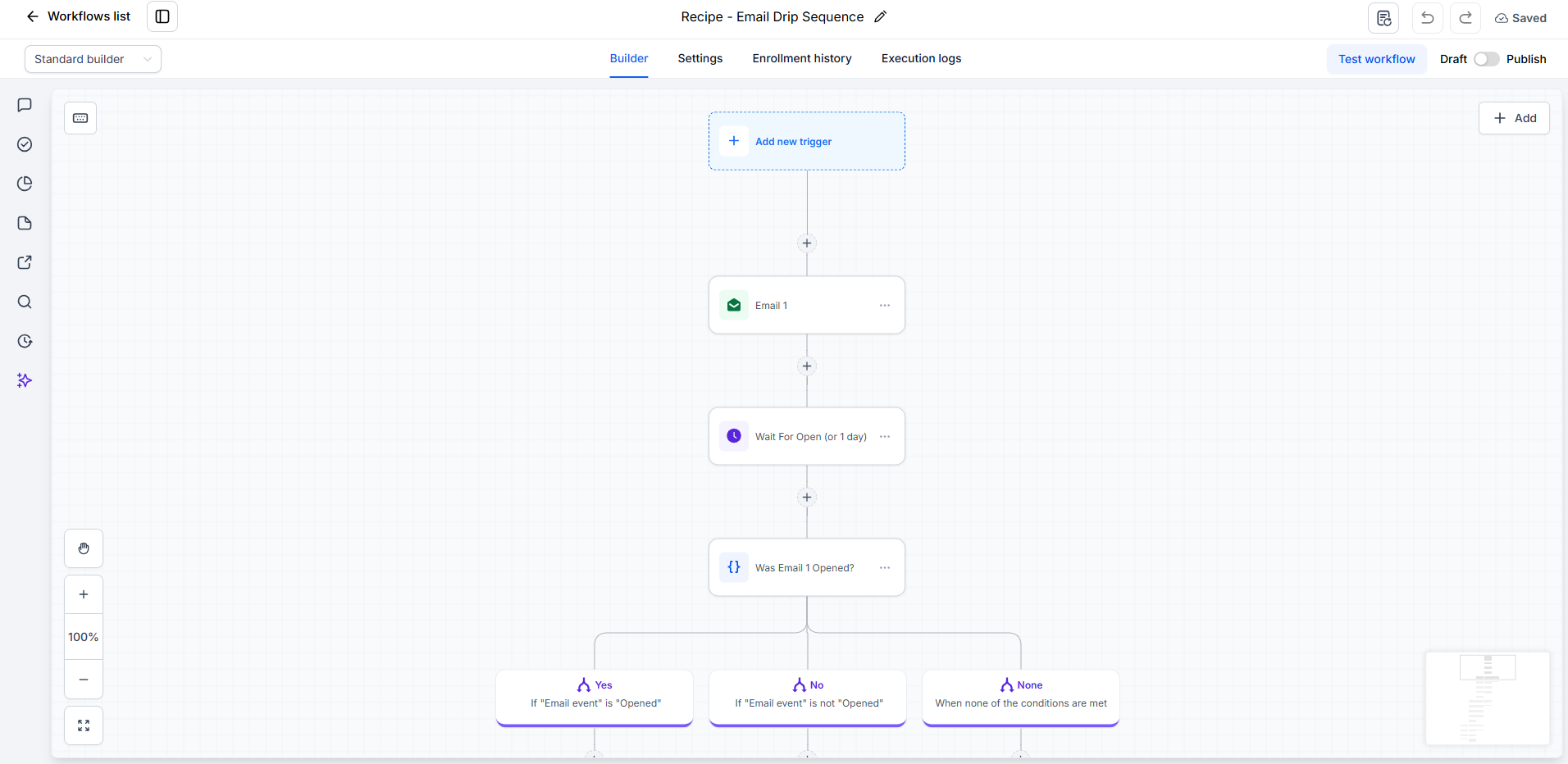Select the No branch
Screen dimensions: 1568x764
tap(808, 698)
